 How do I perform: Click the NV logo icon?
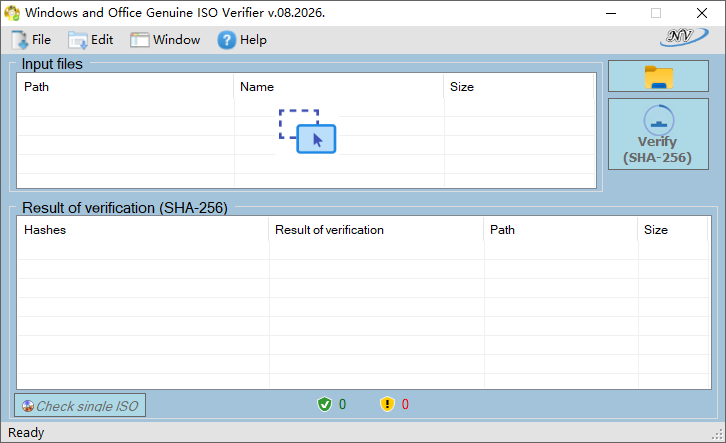tap(684, 37)
